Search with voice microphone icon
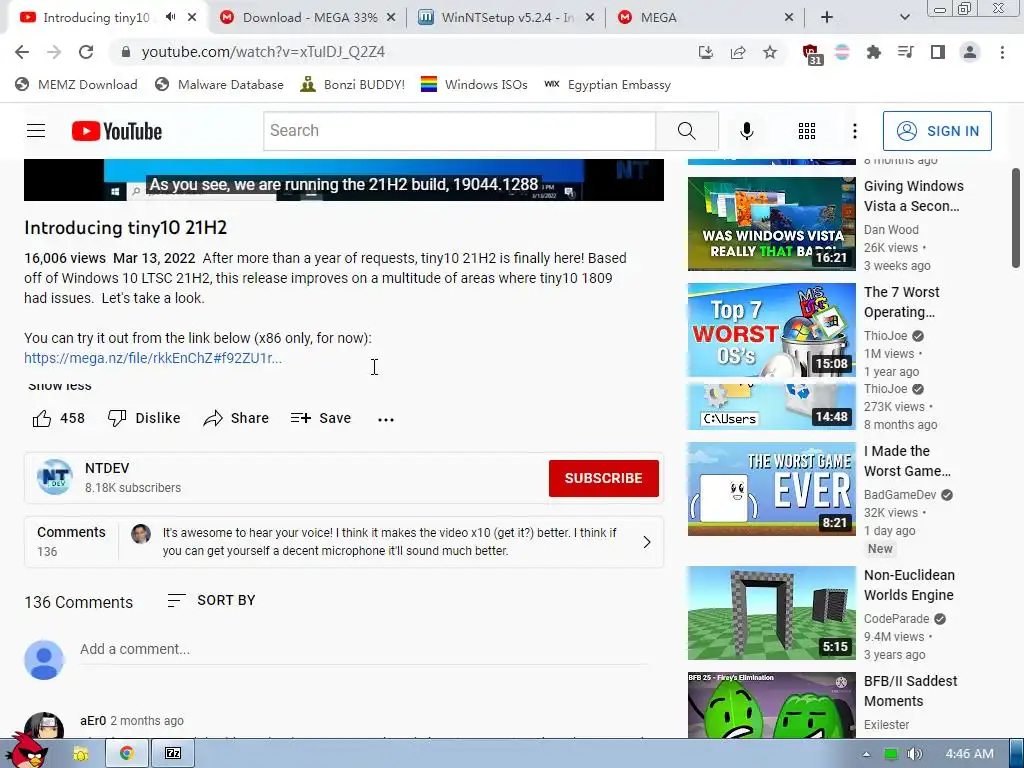1024x768 pixels. (746, 131)
